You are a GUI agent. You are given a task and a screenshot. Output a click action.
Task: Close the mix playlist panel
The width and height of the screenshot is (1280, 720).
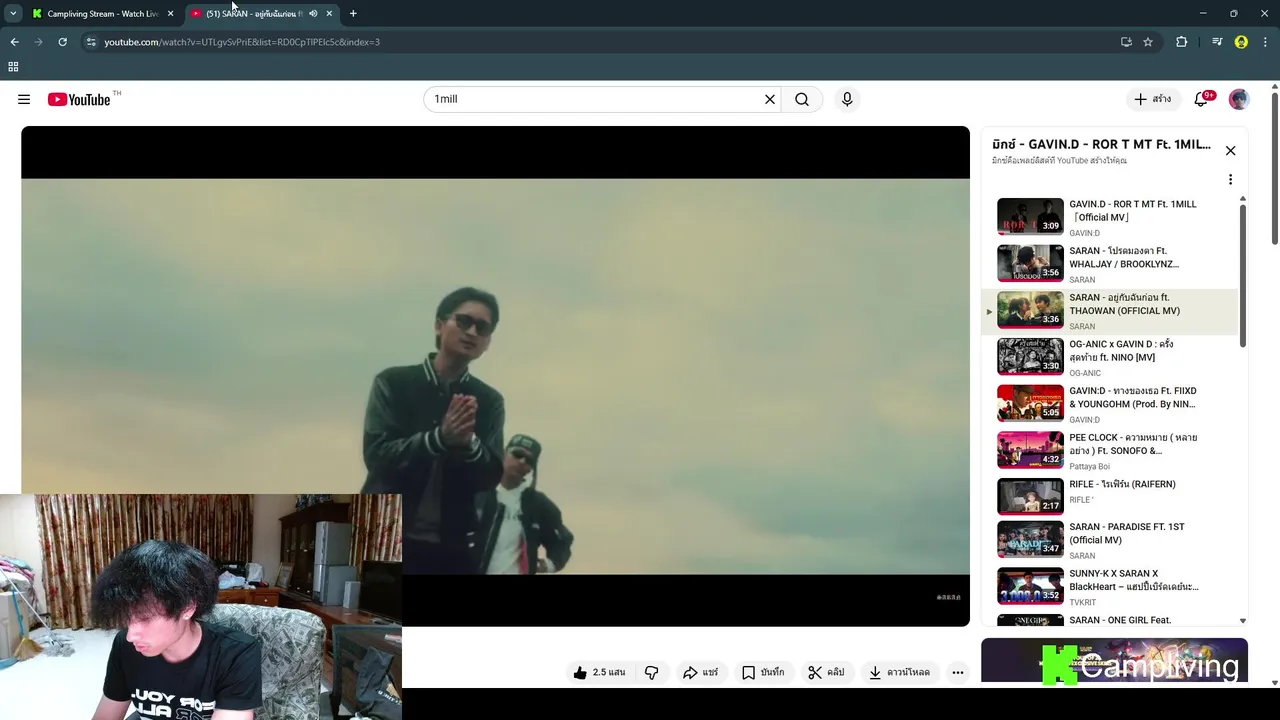point(1231,151)
